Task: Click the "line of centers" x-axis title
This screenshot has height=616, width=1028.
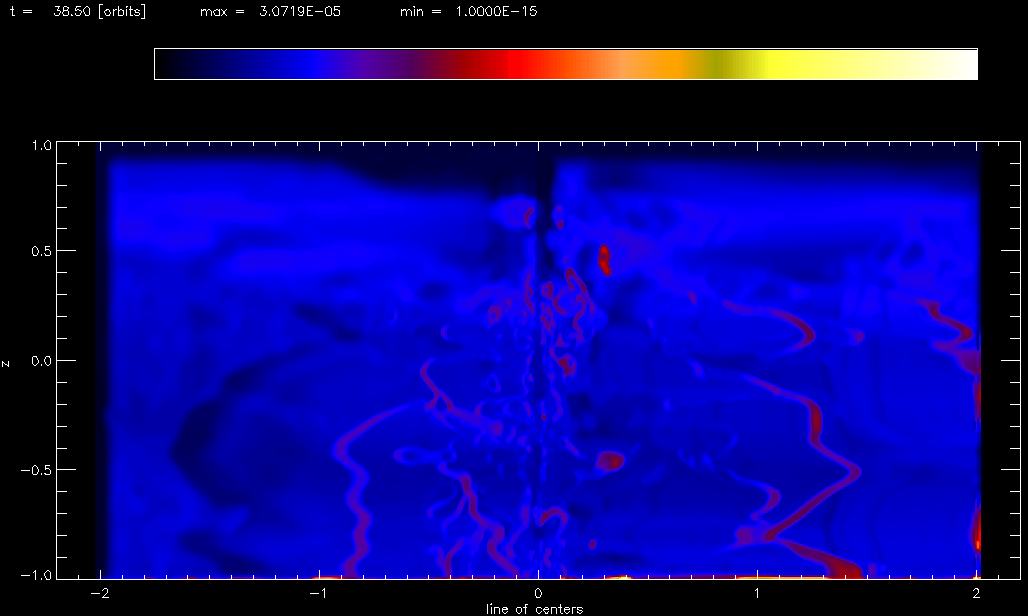Action: 534,609
